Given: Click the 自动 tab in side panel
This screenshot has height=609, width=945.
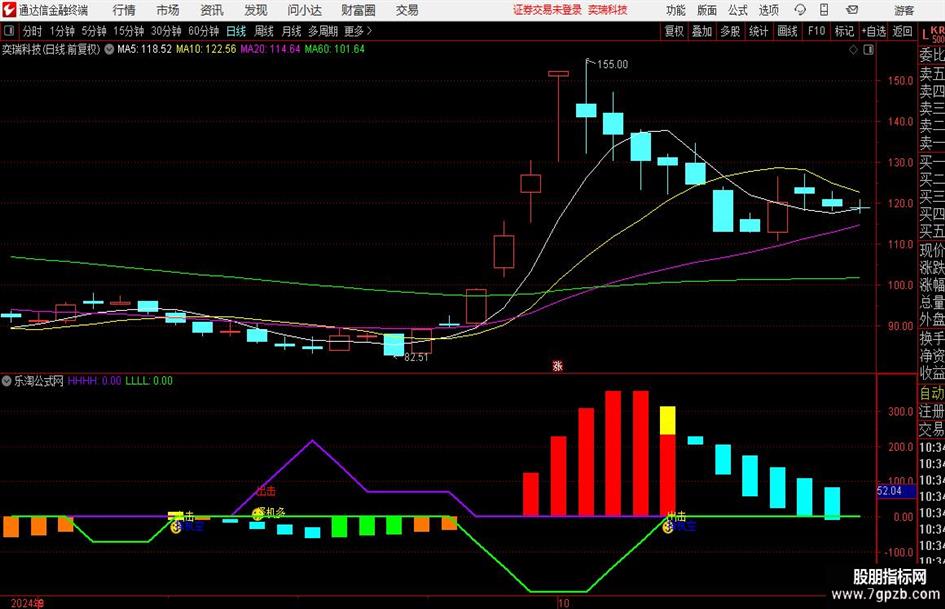Looking at the screenshot, I should pyautogui.click(x=932, y=393).
